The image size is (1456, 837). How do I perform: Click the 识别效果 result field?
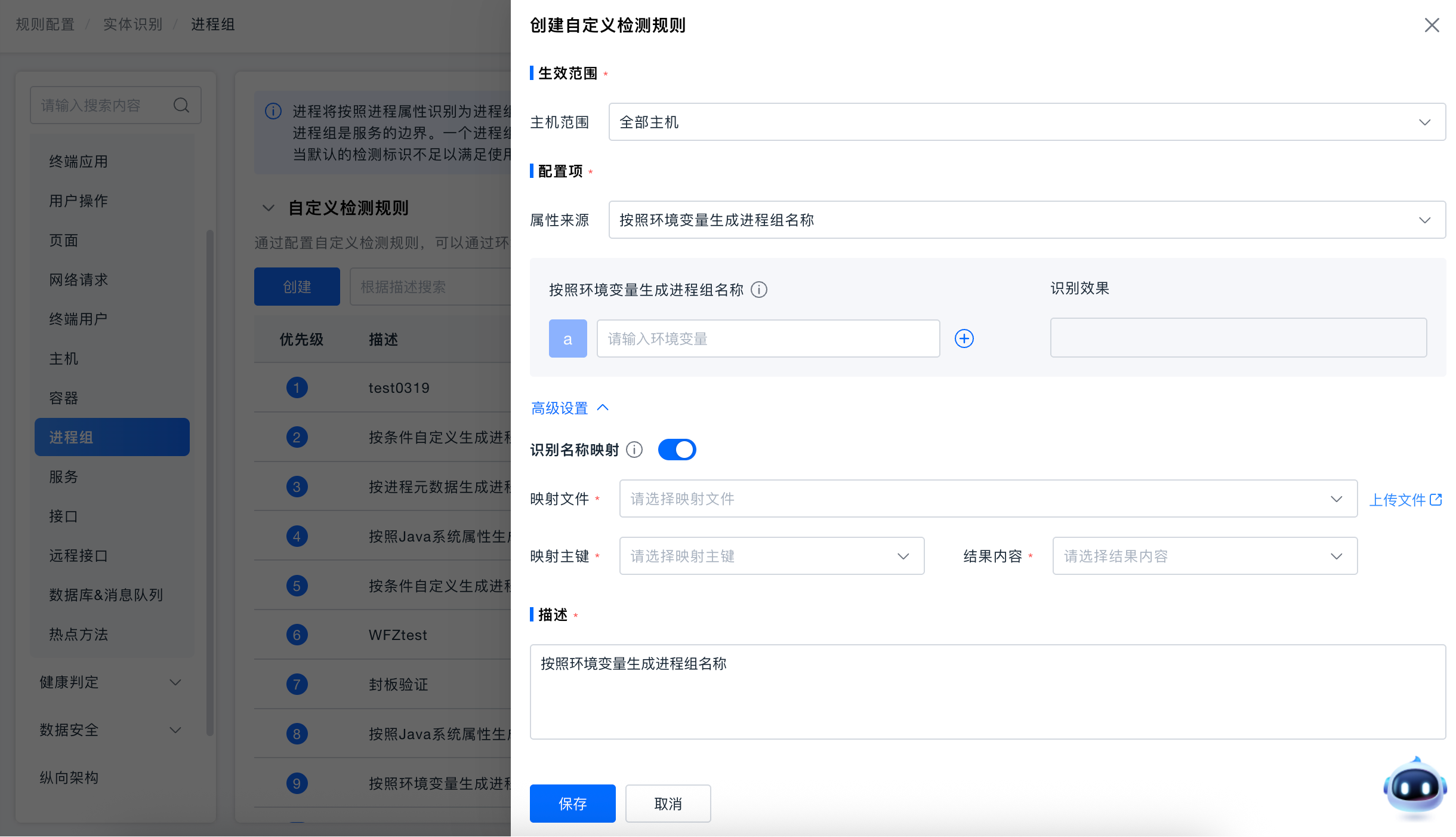tap(1238, 337)
